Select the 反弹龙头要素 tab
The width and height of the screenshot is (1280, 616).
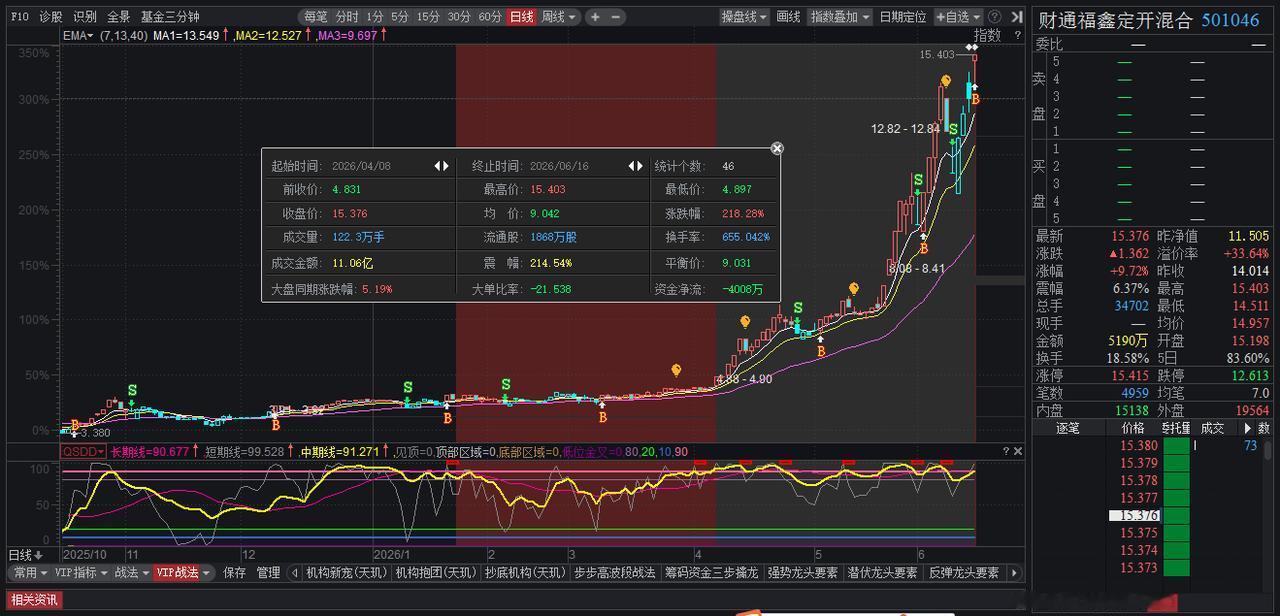[964, 573]
